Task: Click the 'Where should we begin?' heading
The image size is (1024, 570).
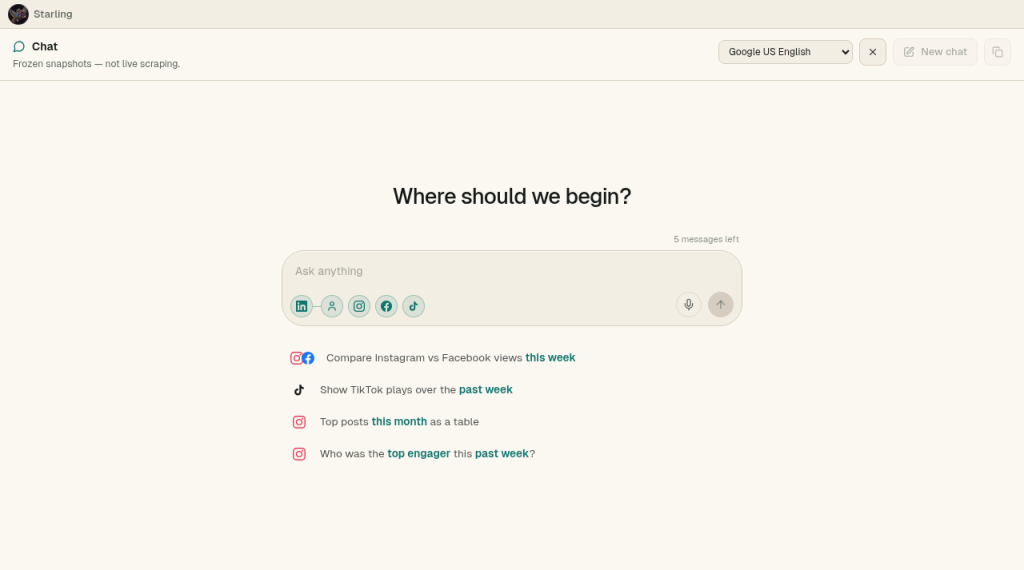Action: pos(512,196)
